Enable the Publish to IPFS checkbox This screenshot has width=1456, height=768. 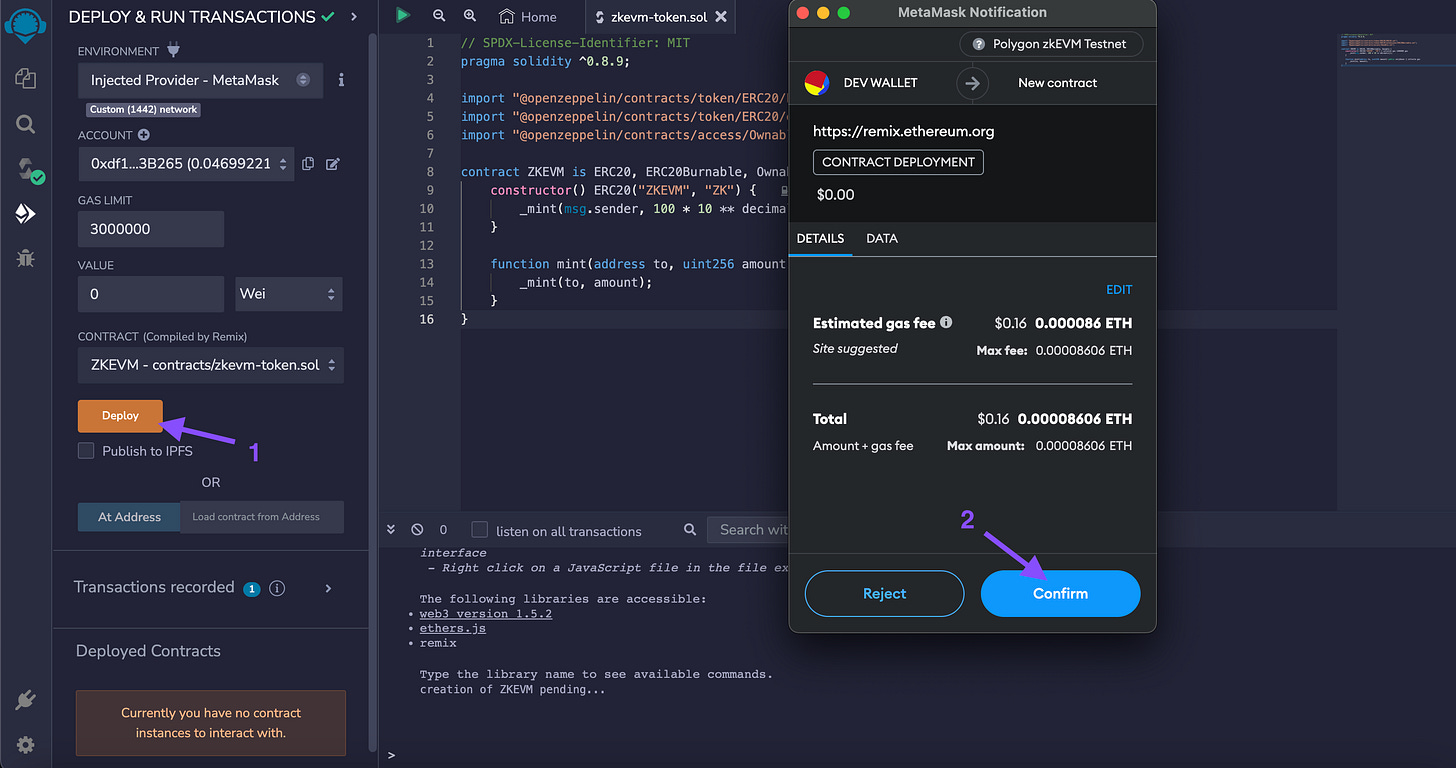tap(86, 451)
